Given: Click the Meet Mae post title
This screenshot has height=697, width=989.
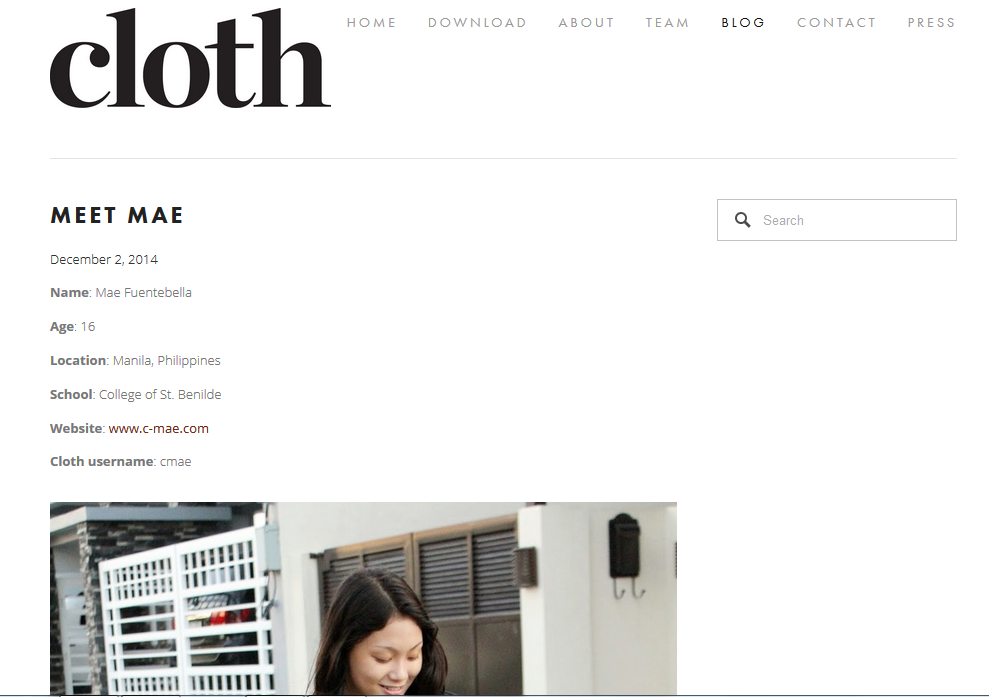Looking at the screenshot, I should (117, 215).
